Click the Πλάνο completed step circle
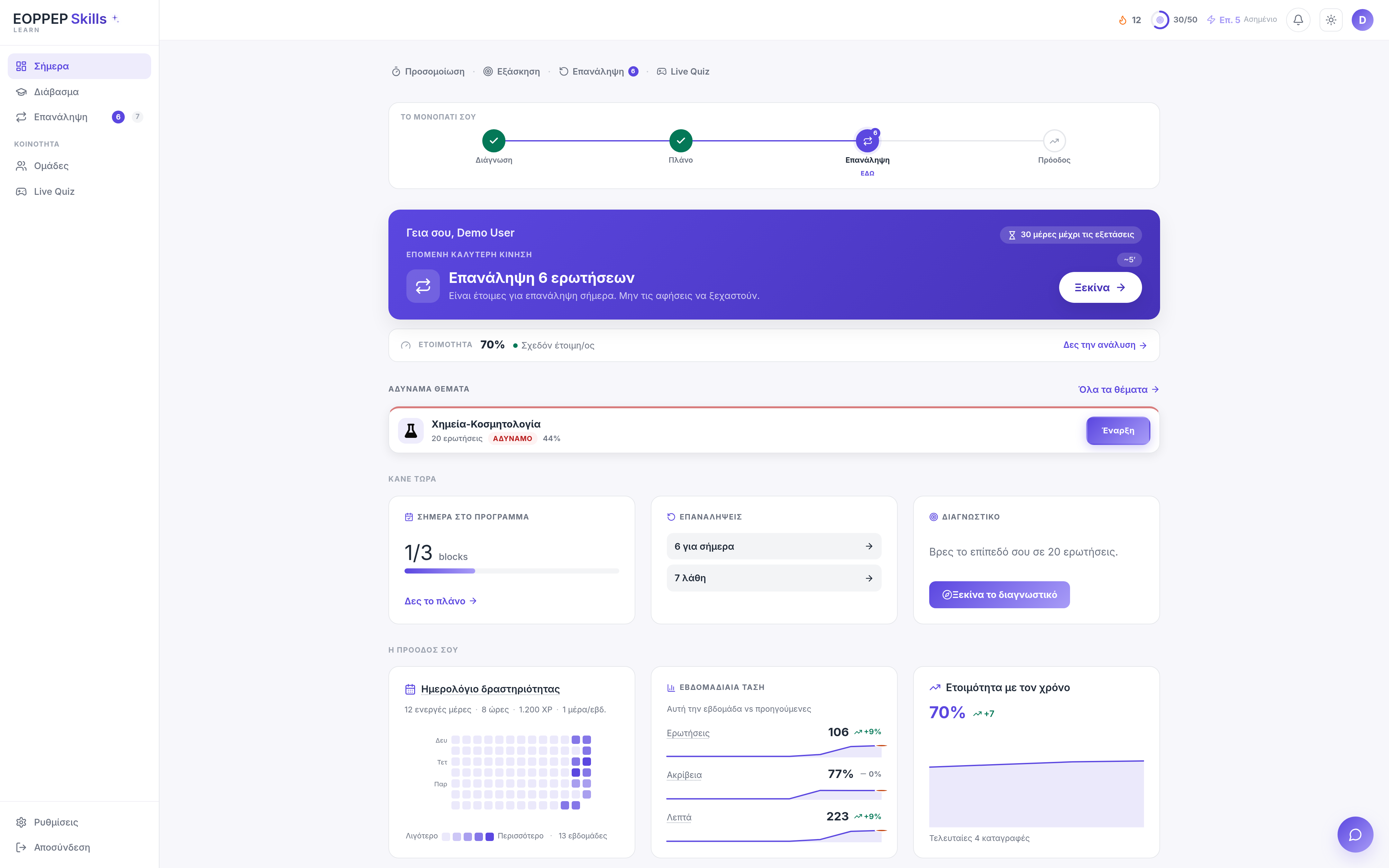 pos(681,141)
